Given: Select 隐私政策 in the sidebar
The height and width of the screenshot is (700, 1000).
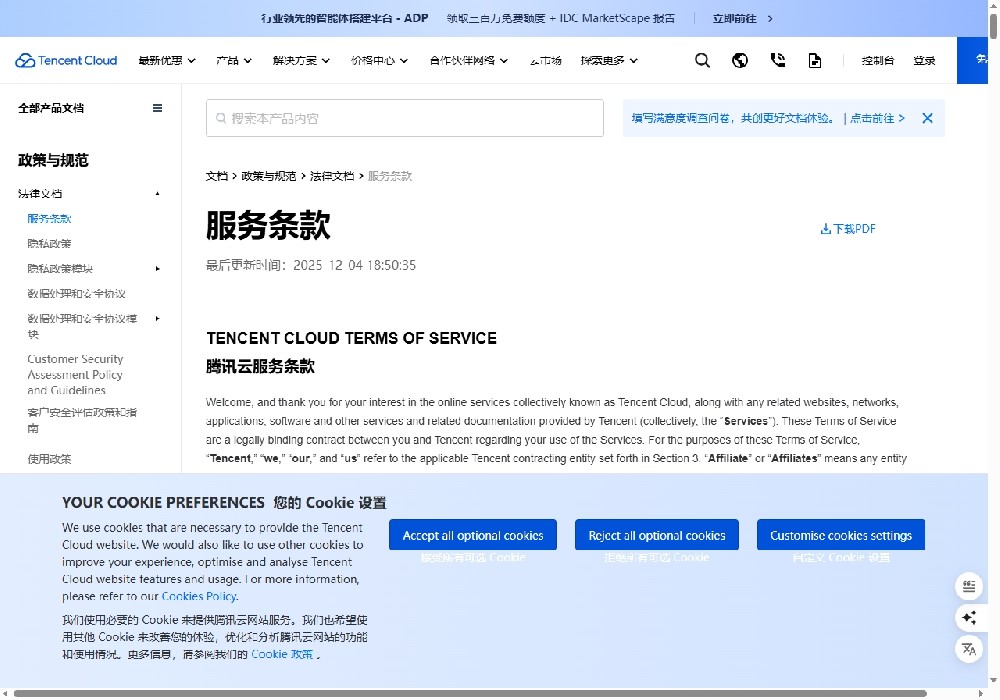Looking at the screenshot, I should tap(50, 243).
